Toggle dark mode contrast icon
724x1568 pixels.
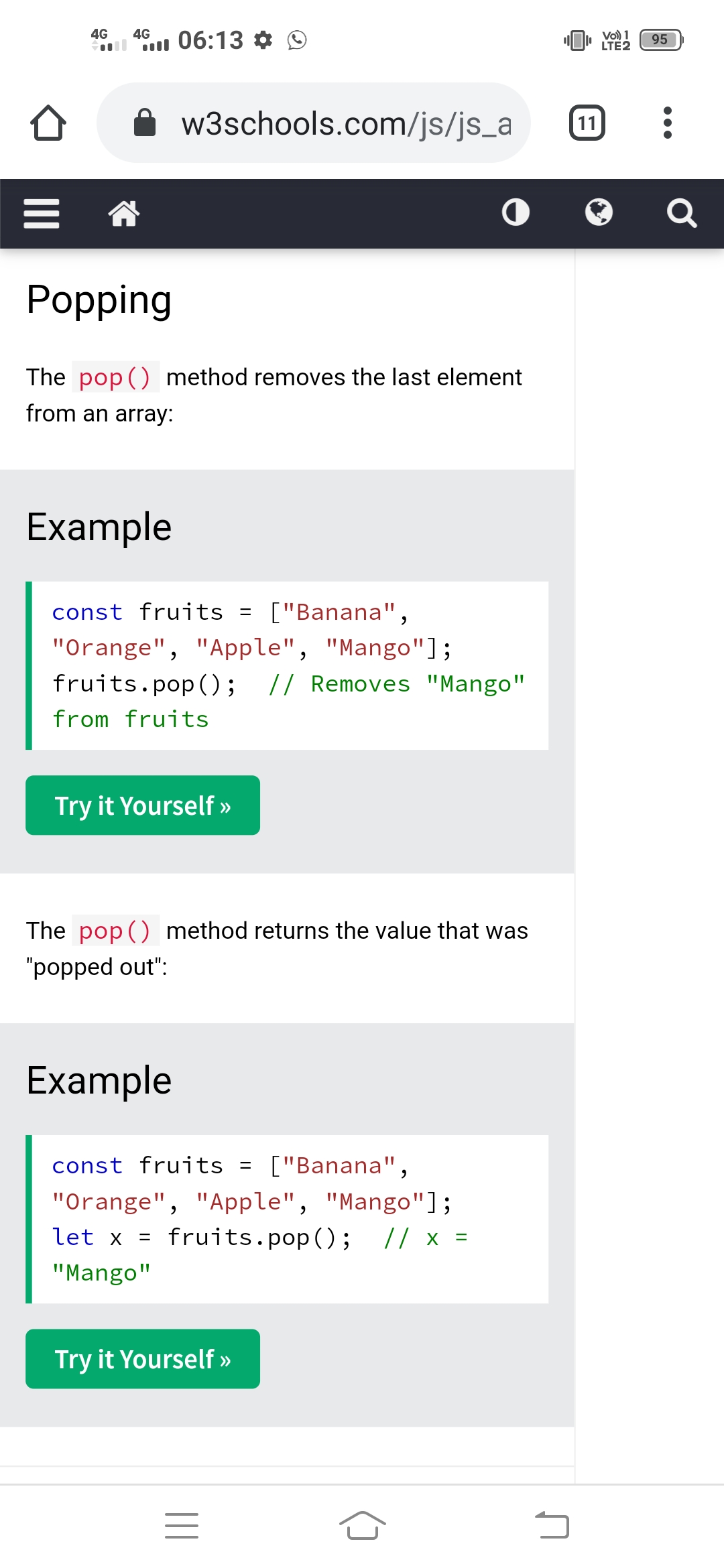tap(516, 212)
